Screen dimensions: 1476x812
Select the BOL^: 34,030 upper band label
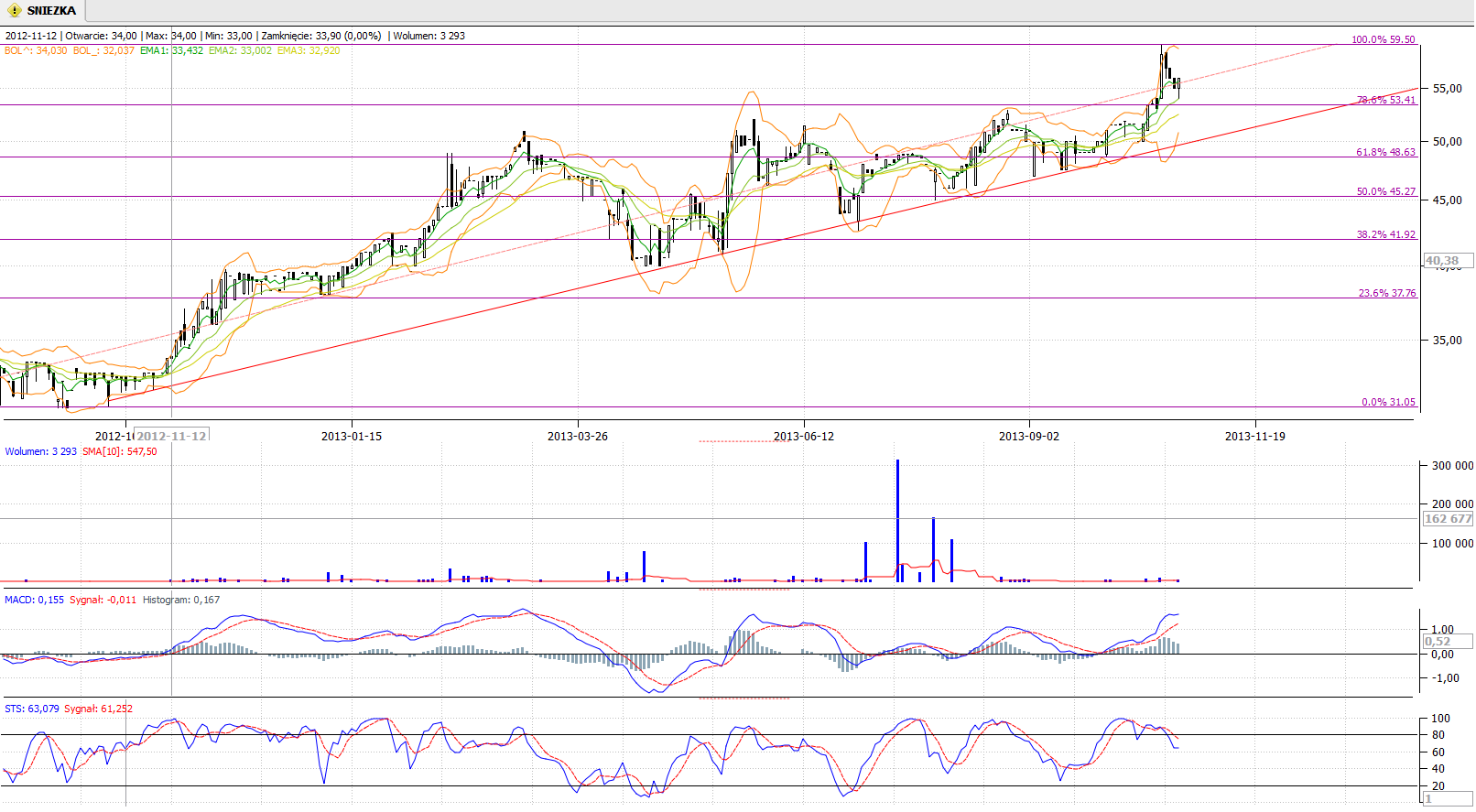click(x=36, y=50)
